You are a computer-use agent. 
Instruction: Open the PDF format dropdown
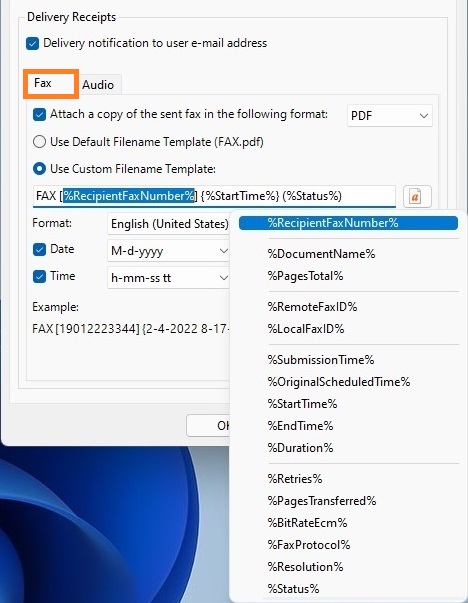[390, 115]
